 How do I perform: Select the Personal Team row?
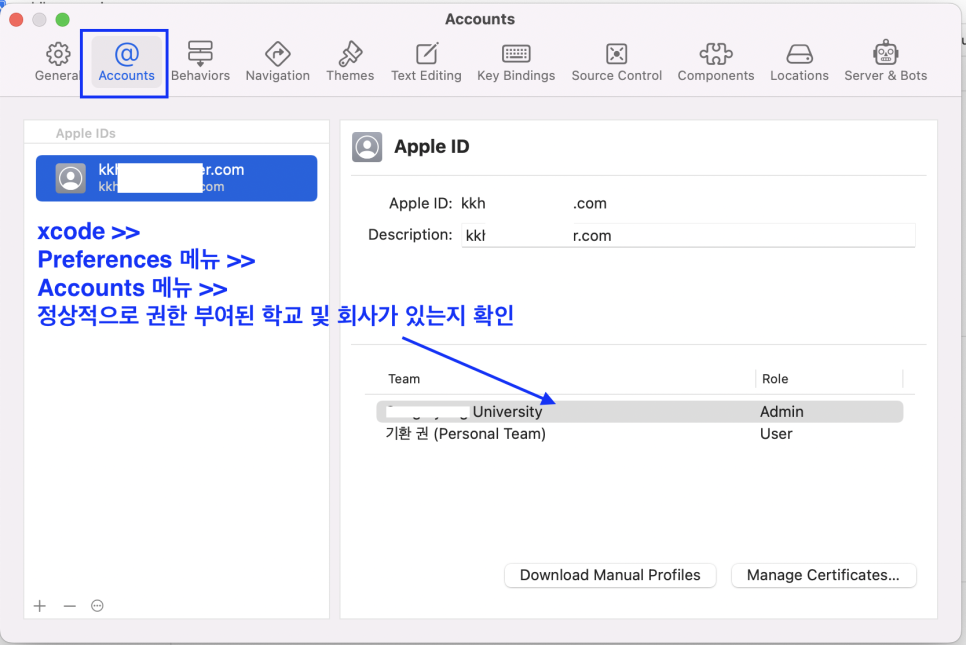pos(639,434)
